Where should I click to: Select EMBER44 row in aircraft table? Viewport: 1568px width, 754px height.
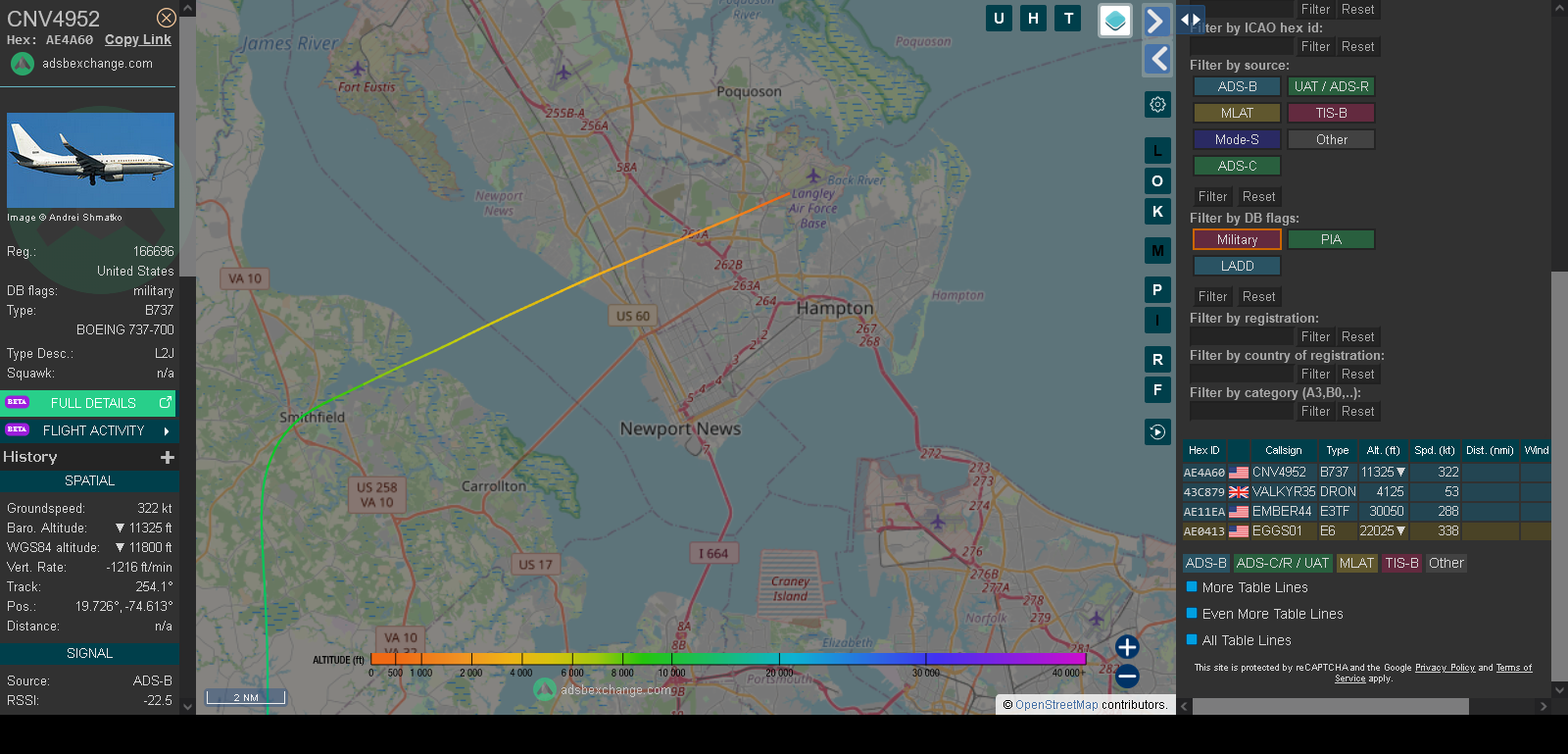click(x=1366, y=511)
